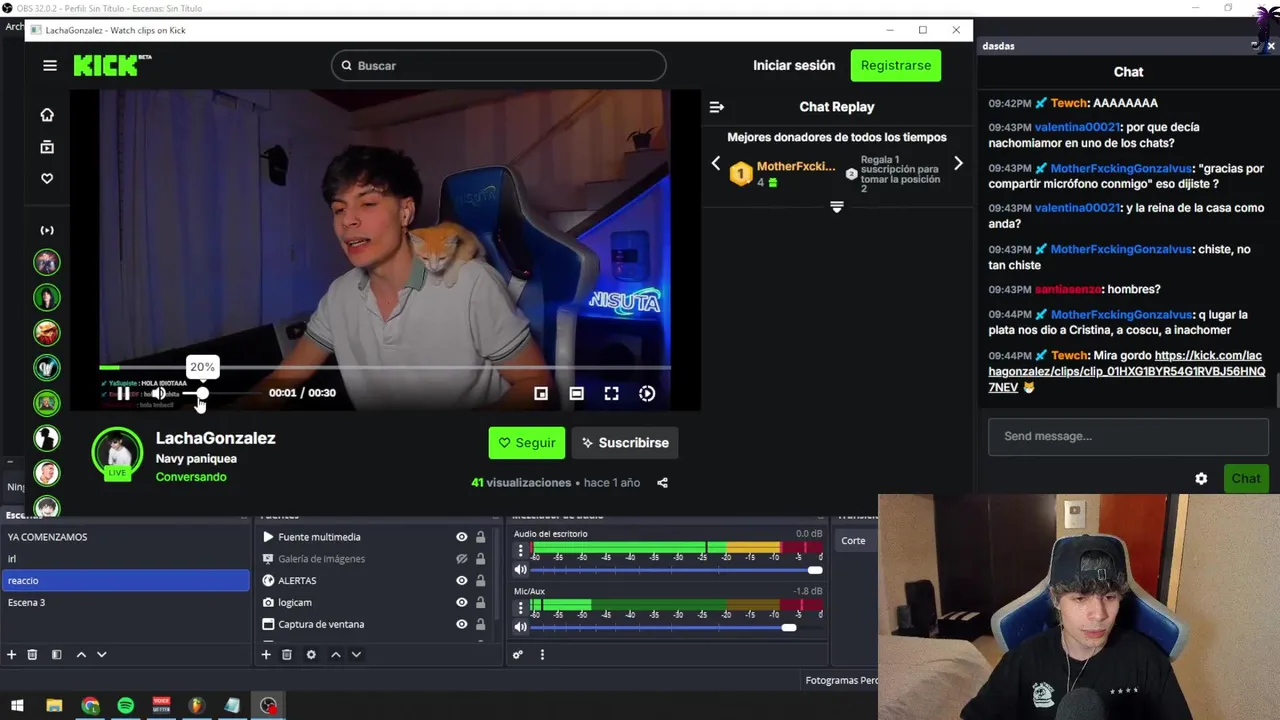Open the clip link in Tewch's chat message
Screen dimensions: 1280x720
click(x=1127, y=371)
